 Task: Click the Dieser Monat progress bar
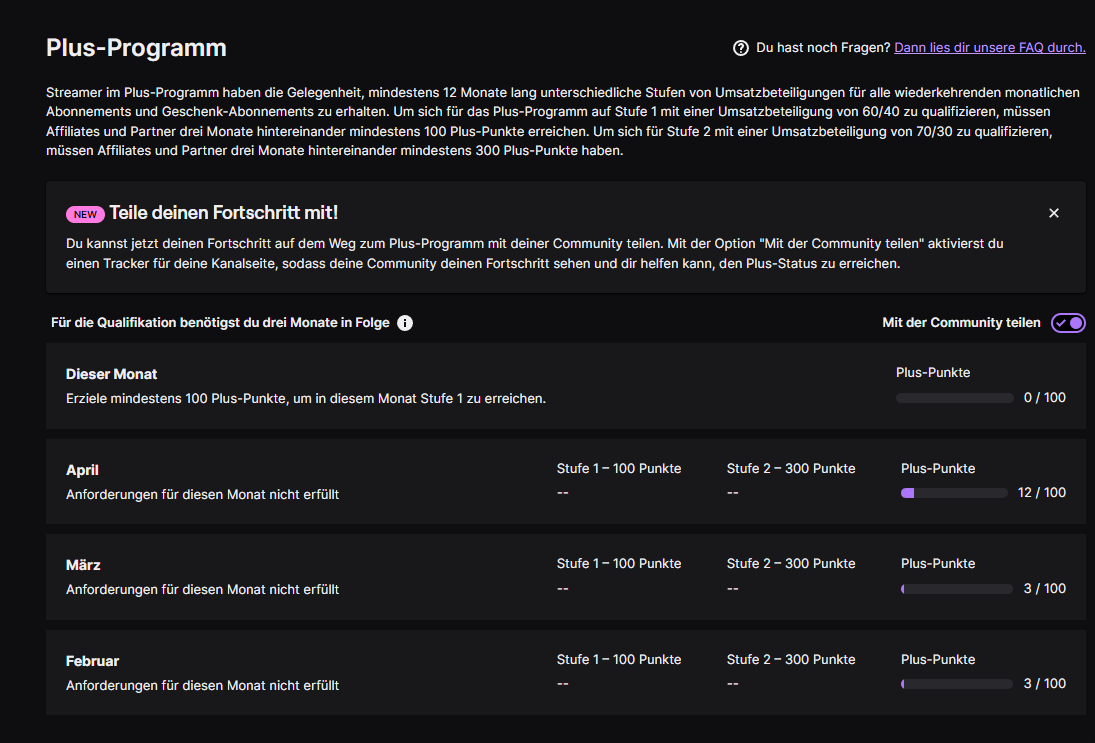pos(955,398)
